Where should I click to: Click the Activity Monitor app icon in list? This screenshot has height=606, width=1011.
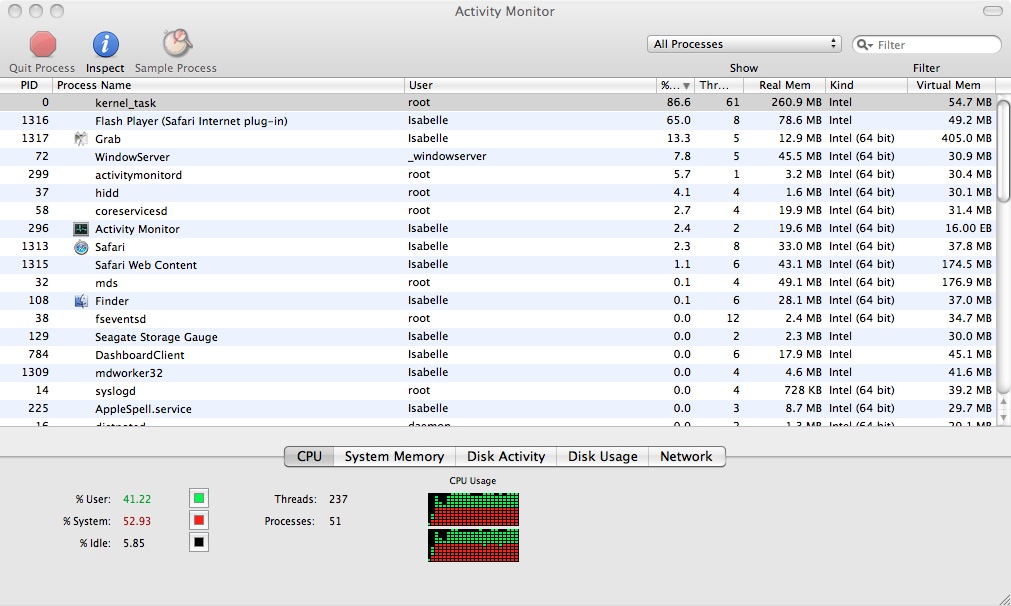pyautogui.click(x=81, y=229)
